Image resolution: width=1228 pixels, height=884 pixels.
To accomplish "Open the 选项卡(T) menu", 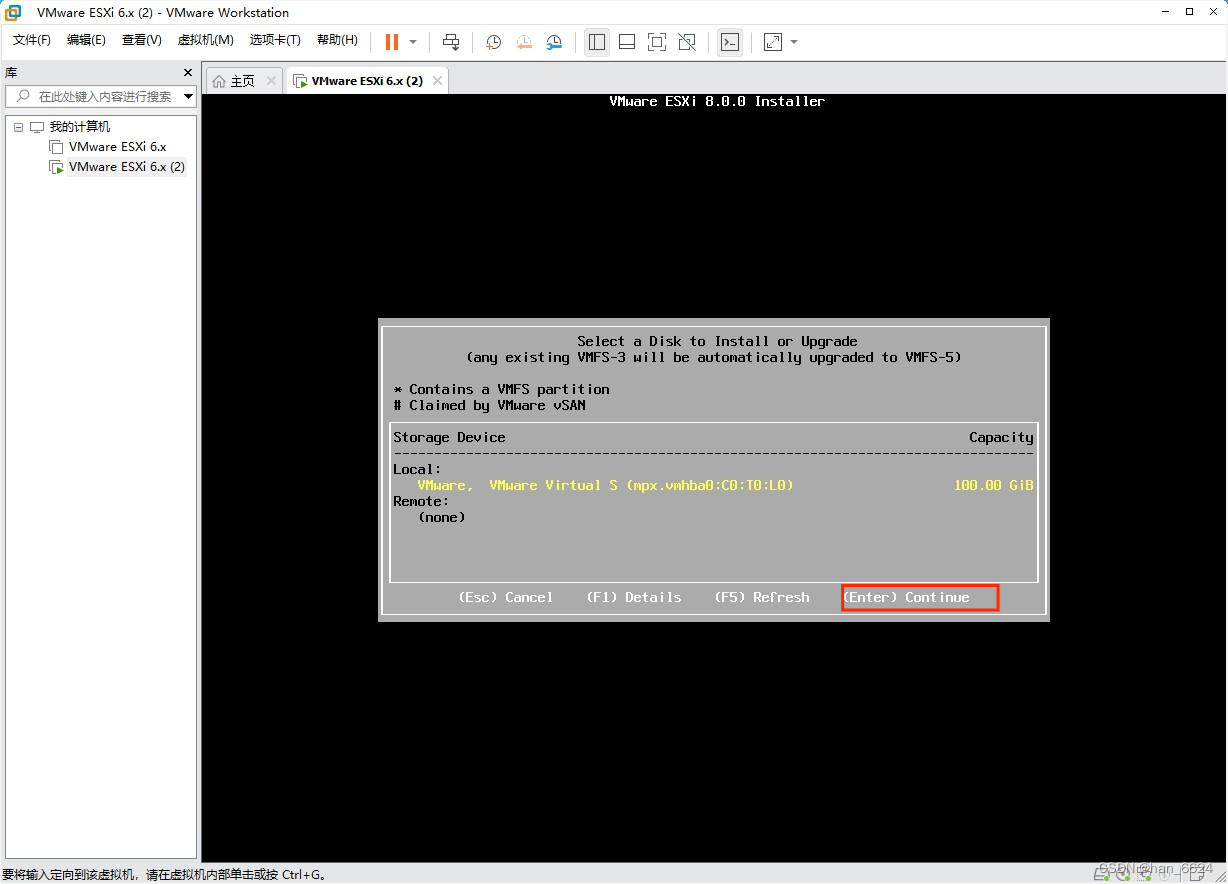I will 275,40.
